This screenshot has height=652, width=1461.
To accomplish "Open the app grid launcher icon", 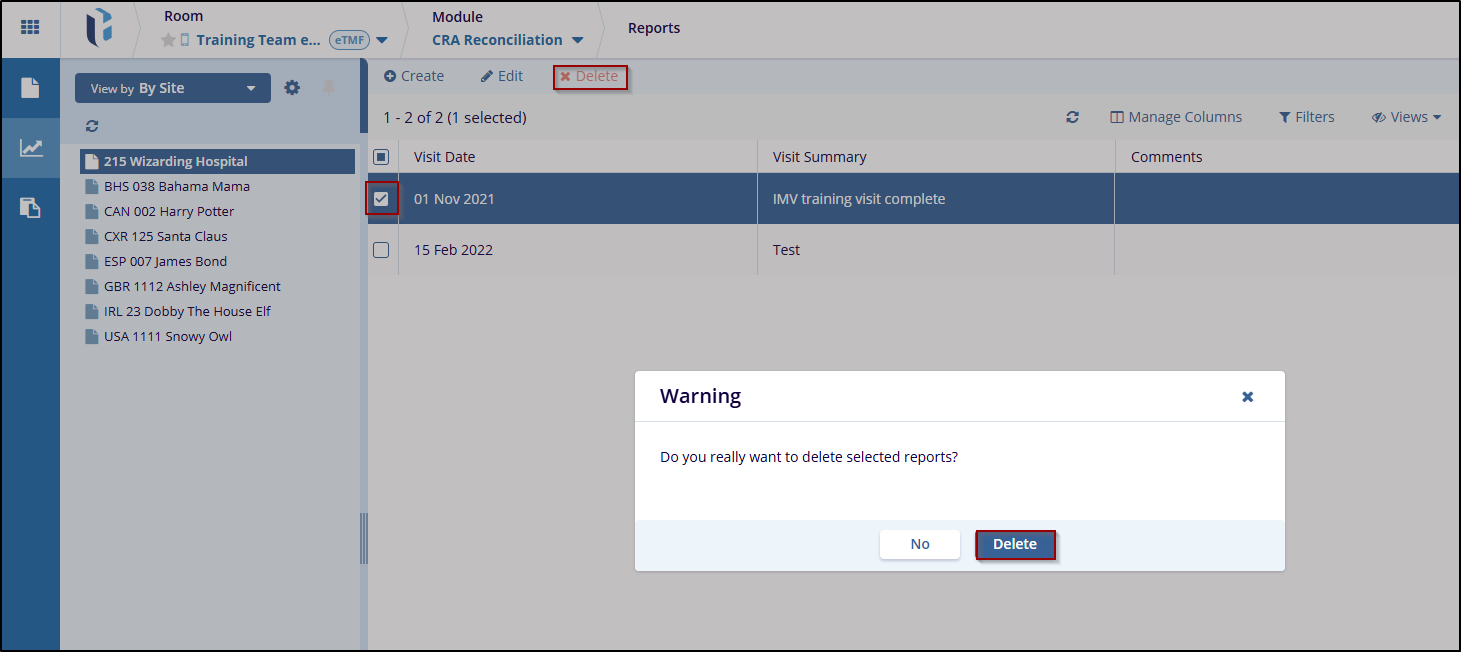I will (30, 28).
